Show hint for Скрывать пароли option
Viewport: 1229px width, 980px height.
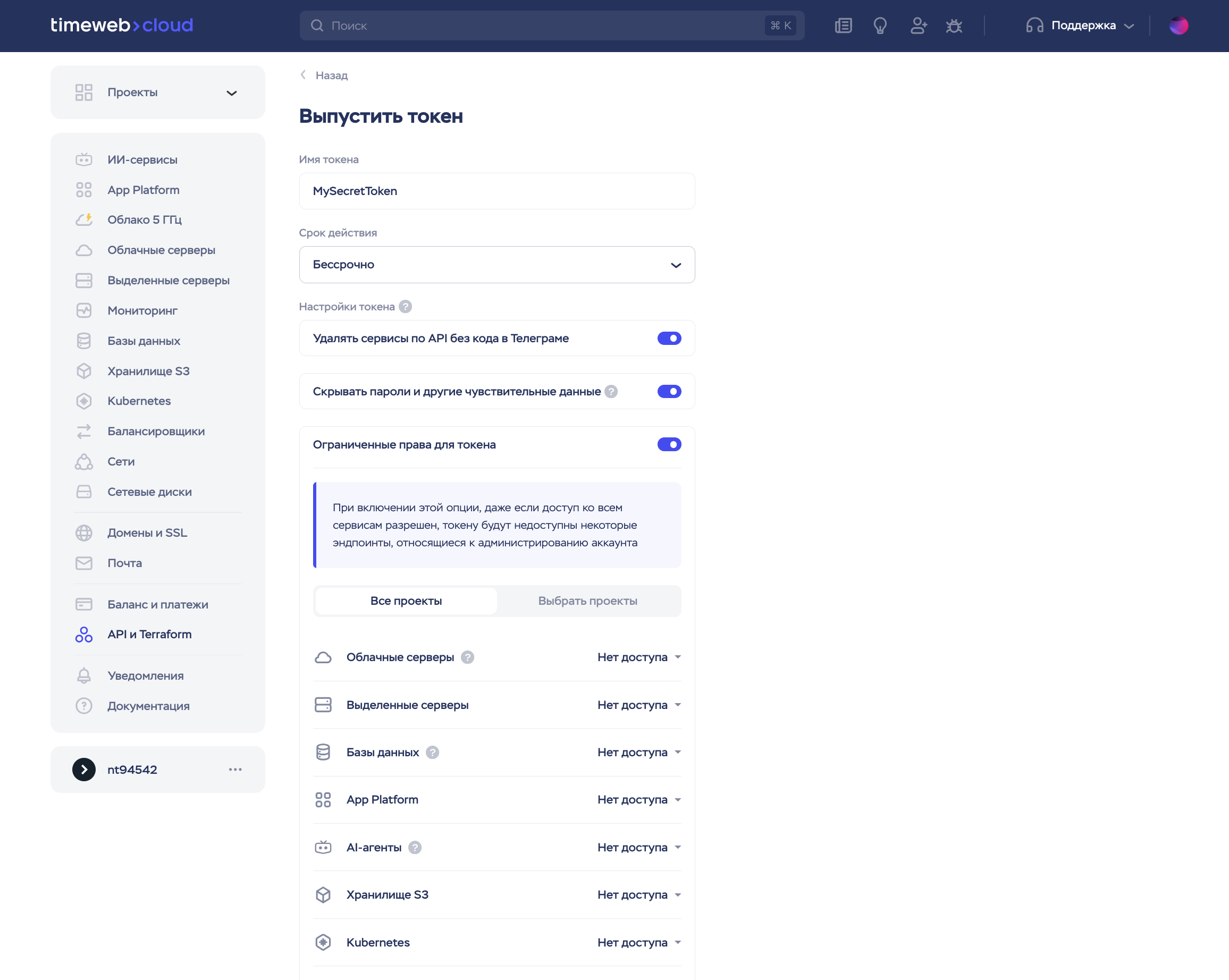(610, 392)
